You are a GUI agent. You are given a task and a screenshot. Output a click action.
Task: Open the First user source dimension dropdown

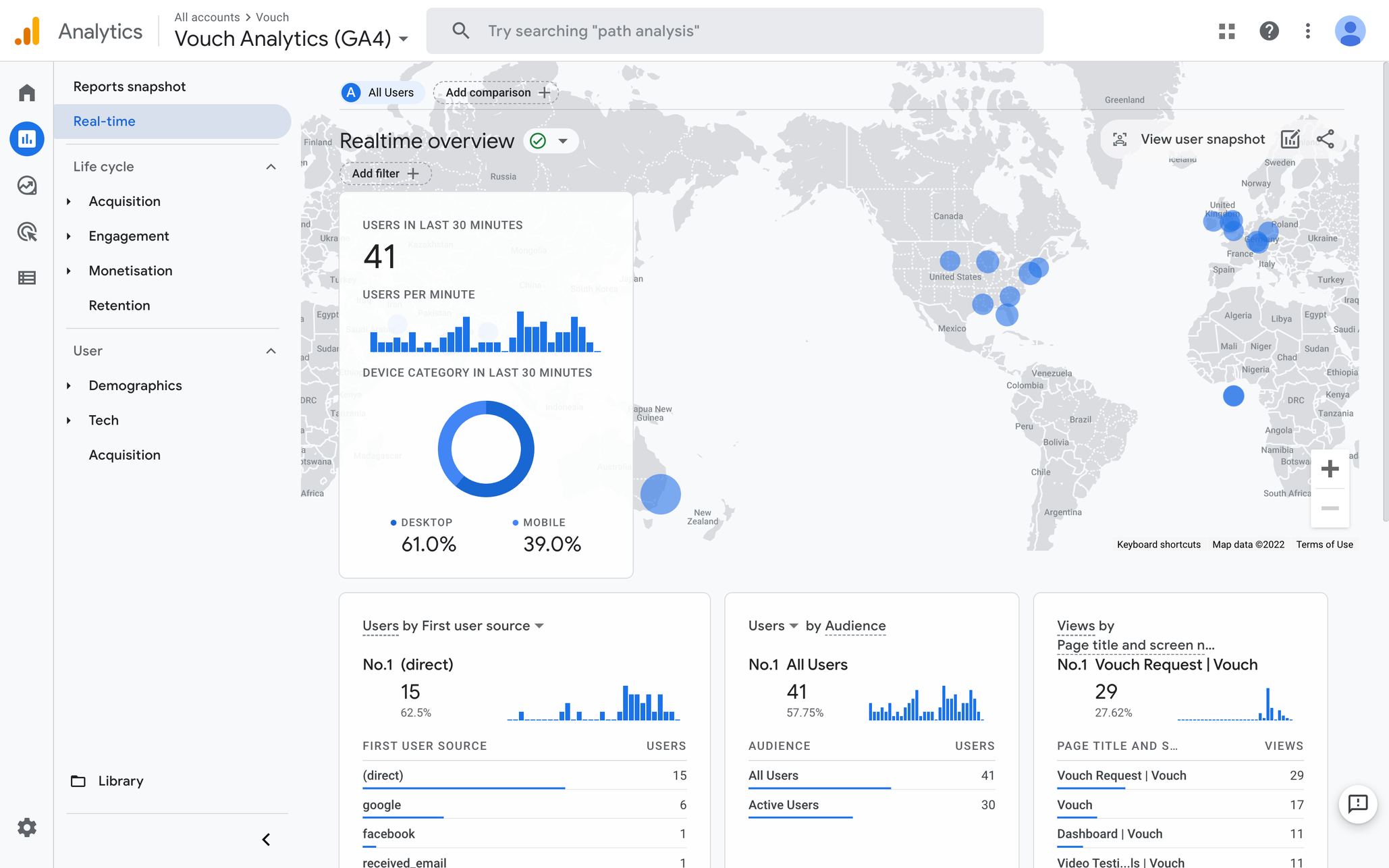click(539, 626)
